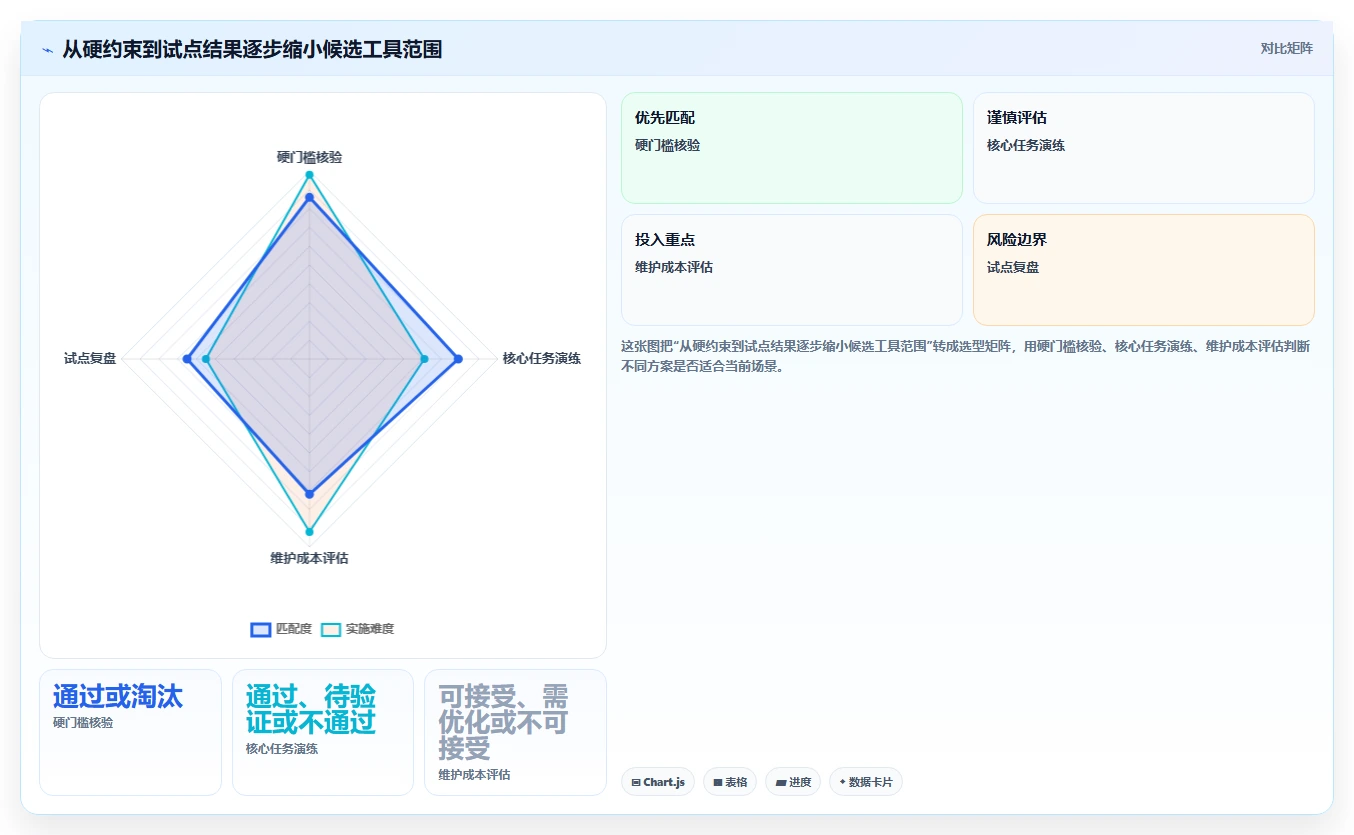This screenshot has width=1354, height=835.
Task: Click the lightning icon beside the header title
Action: (x=47, y=50)
